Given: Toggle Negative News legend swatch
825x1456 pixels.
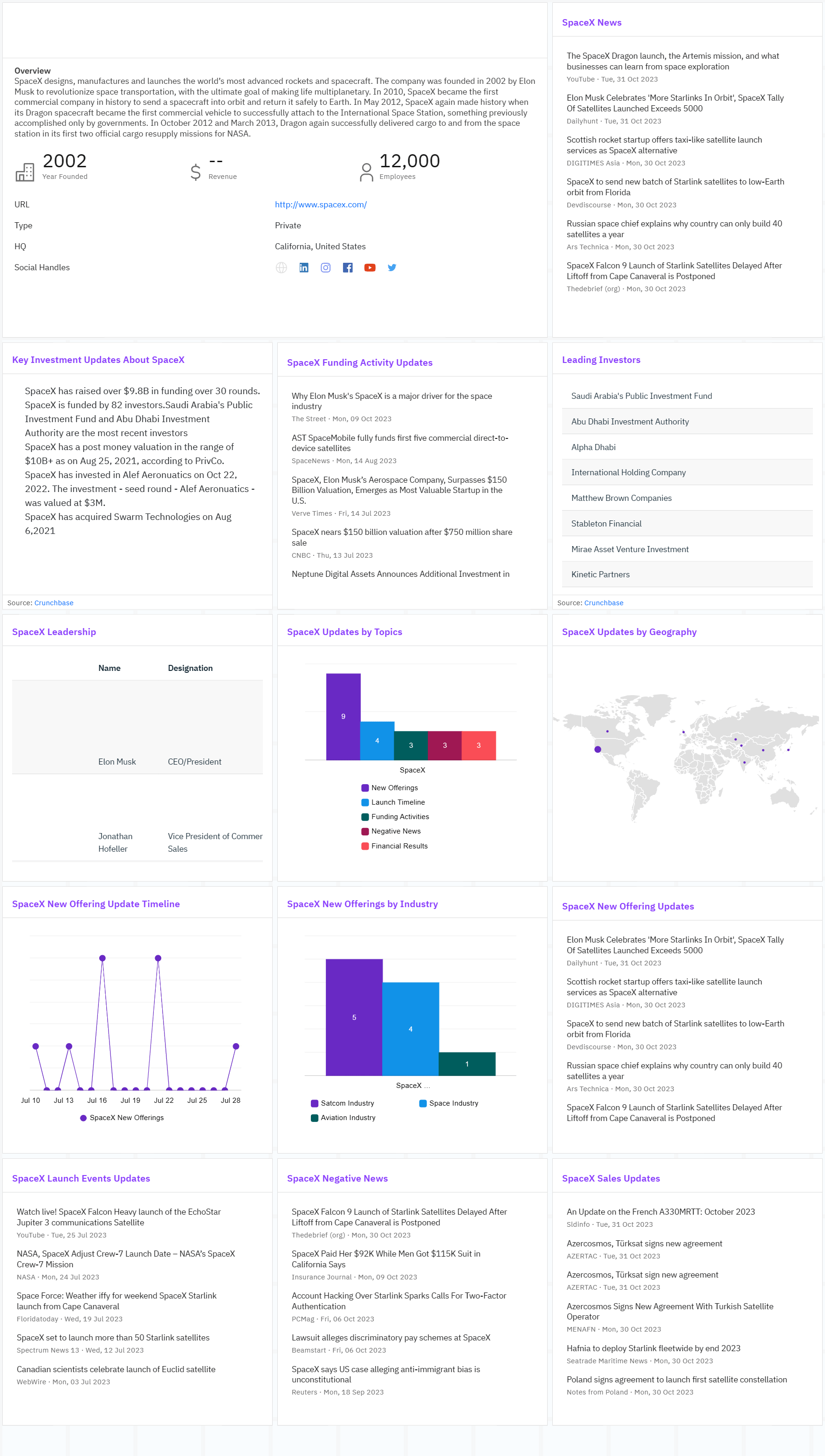Looking at the screenshot, I should 365,831.
